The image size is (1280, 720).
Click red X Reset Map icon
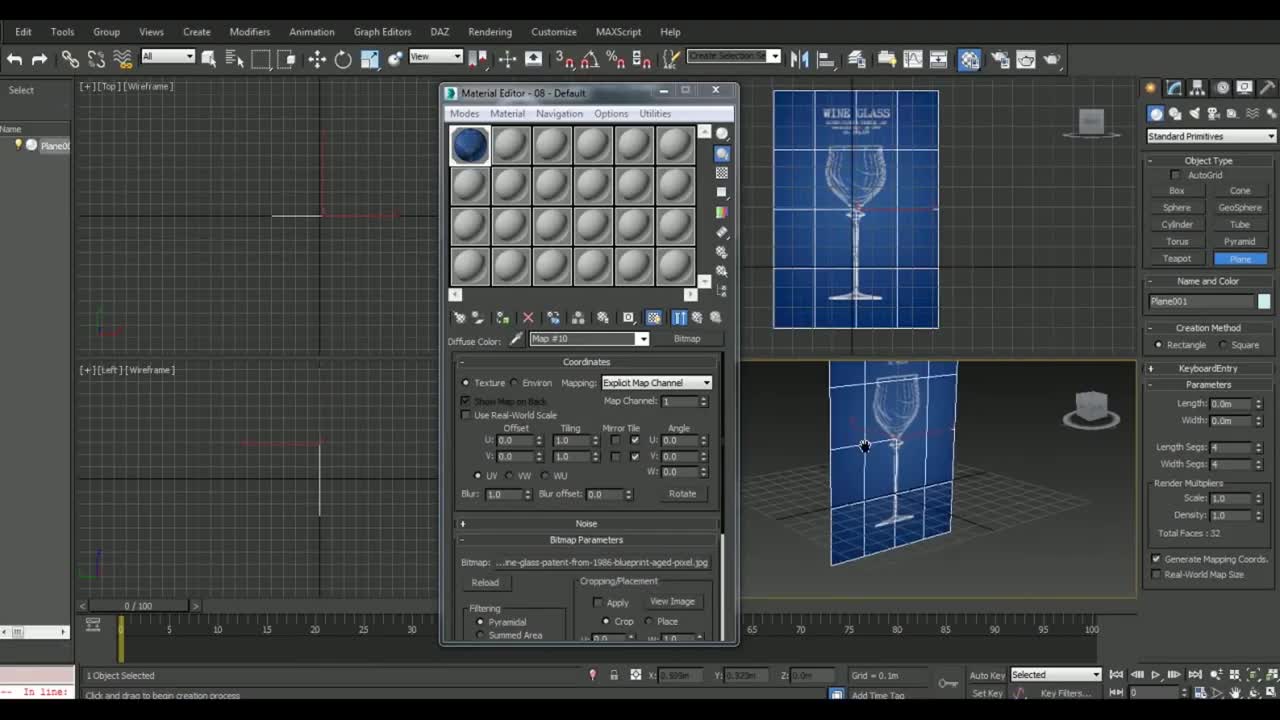(x=528, y=317)
